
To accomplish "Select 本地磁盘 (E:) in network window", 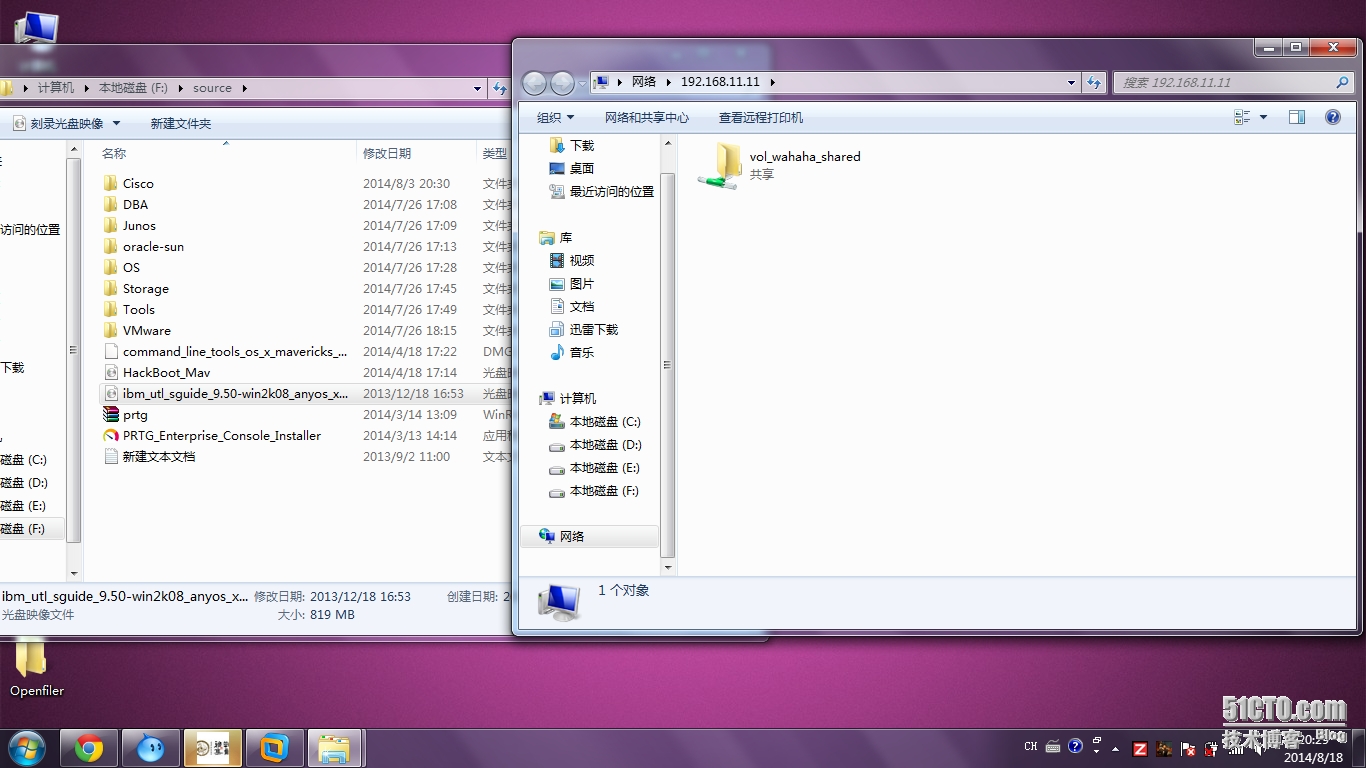I will click(x=596, y=467).
